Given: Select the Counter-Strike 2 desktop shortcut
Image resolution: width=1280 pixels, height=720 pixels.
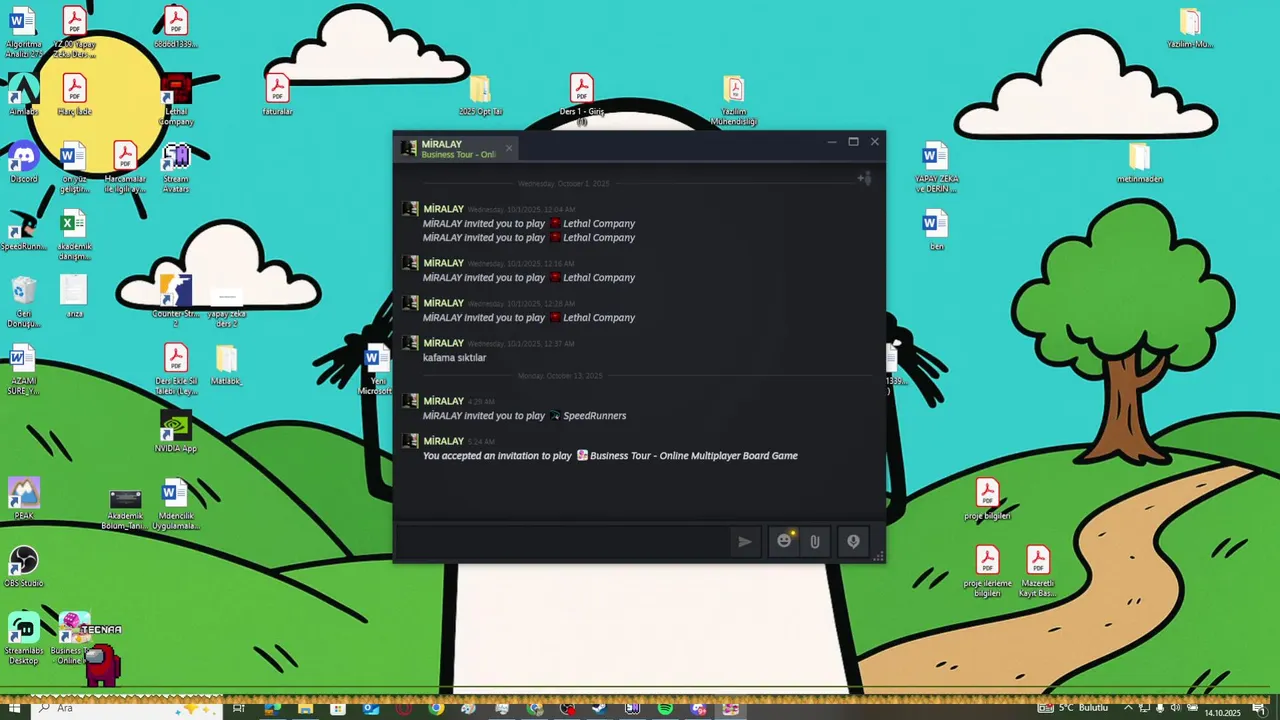Looking at the screenshot, I should (176, 302).
